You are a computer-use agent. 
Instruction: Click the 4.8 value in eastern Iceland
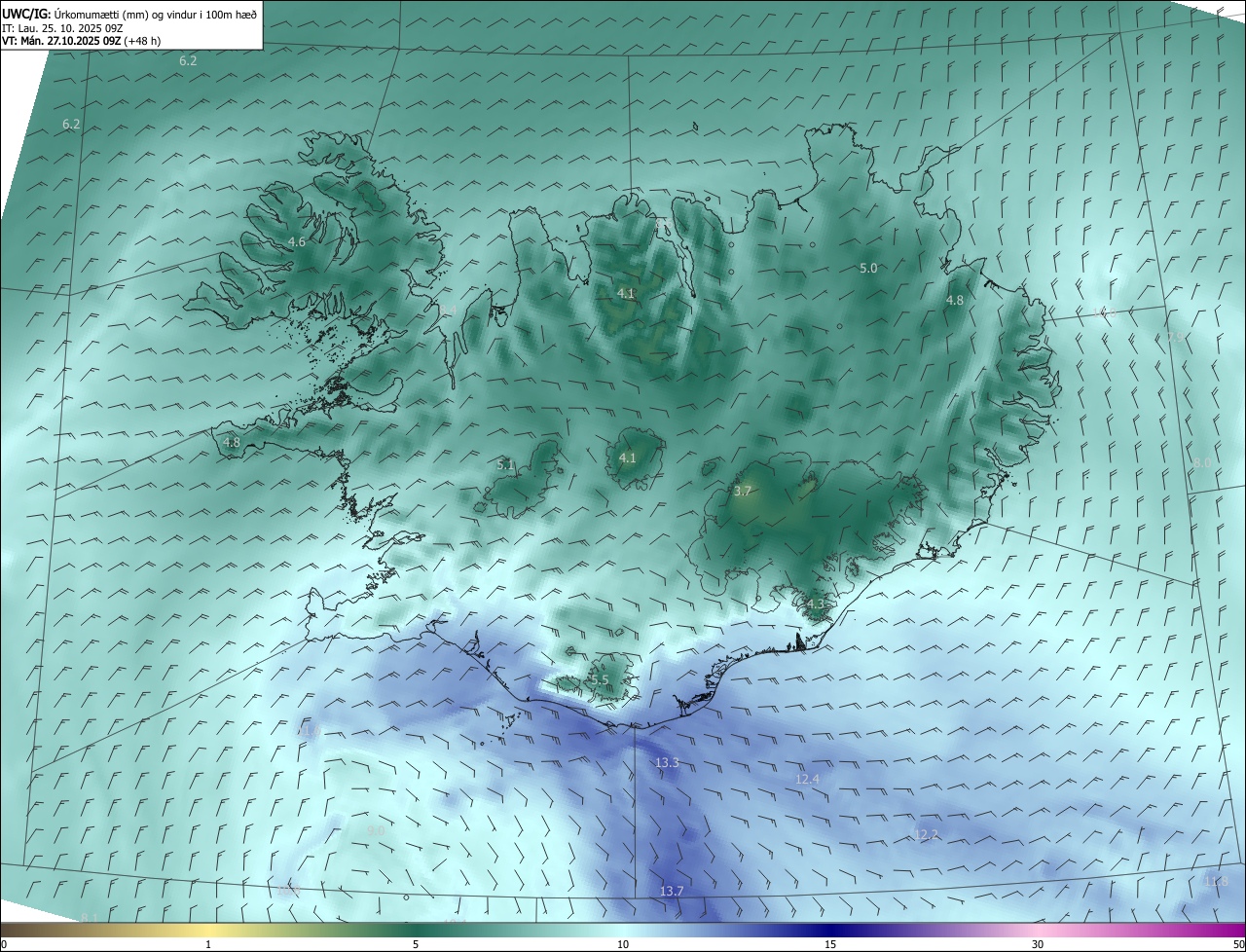pyautogui.click(x=954, y=301)
